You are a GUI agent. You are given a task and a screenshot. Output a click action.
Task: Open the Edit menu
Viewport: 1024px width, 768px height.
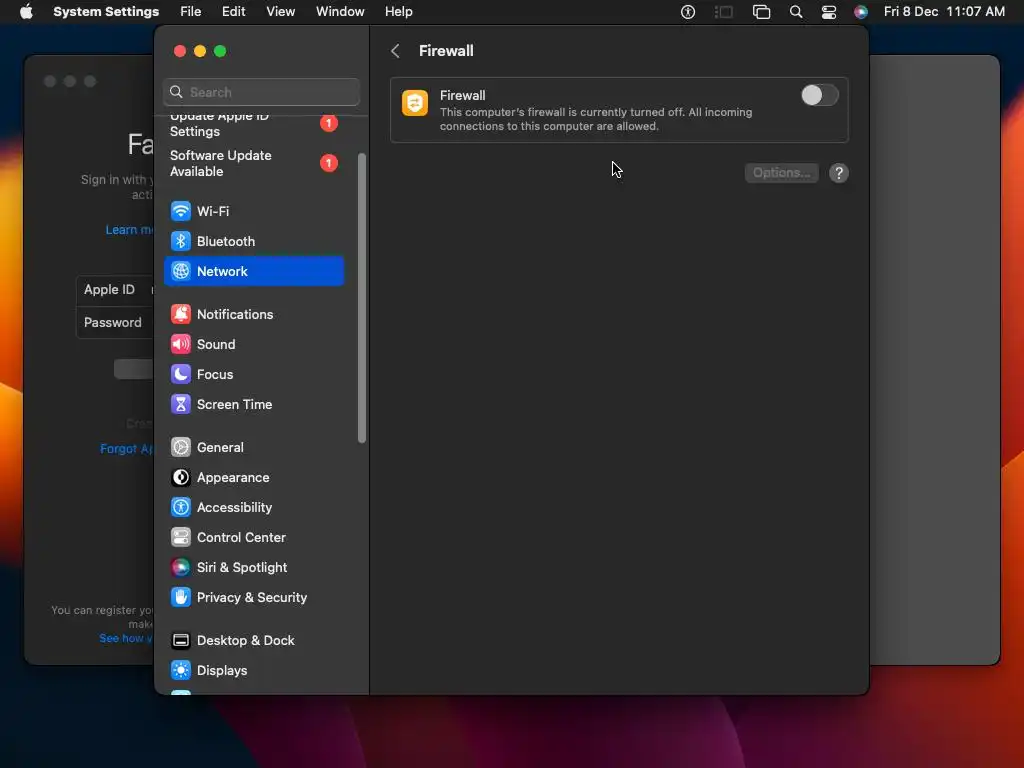(x=233, y=12)
